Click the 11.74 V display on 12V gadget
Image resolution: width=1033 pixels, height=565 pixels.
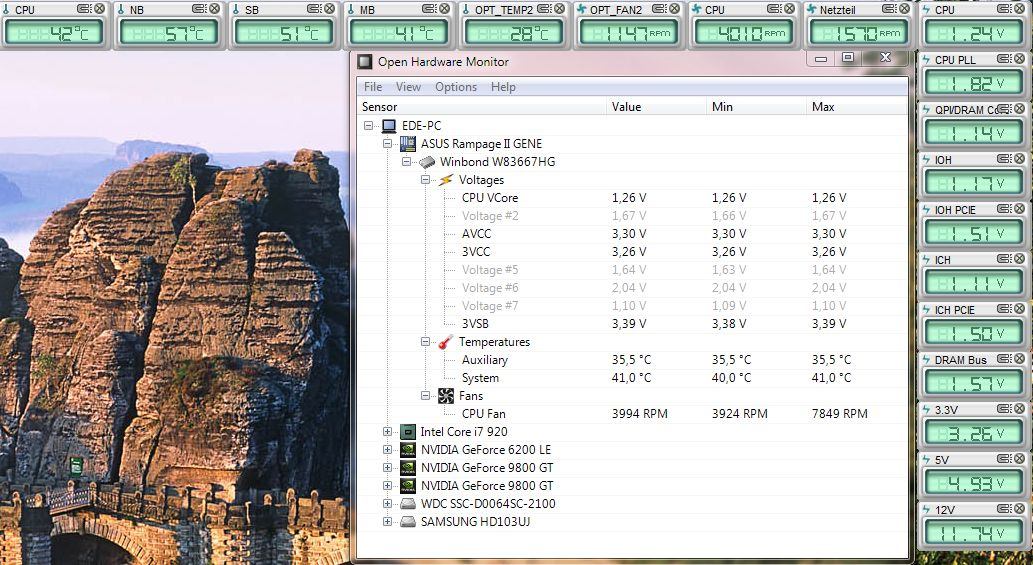tap(973, 532)
